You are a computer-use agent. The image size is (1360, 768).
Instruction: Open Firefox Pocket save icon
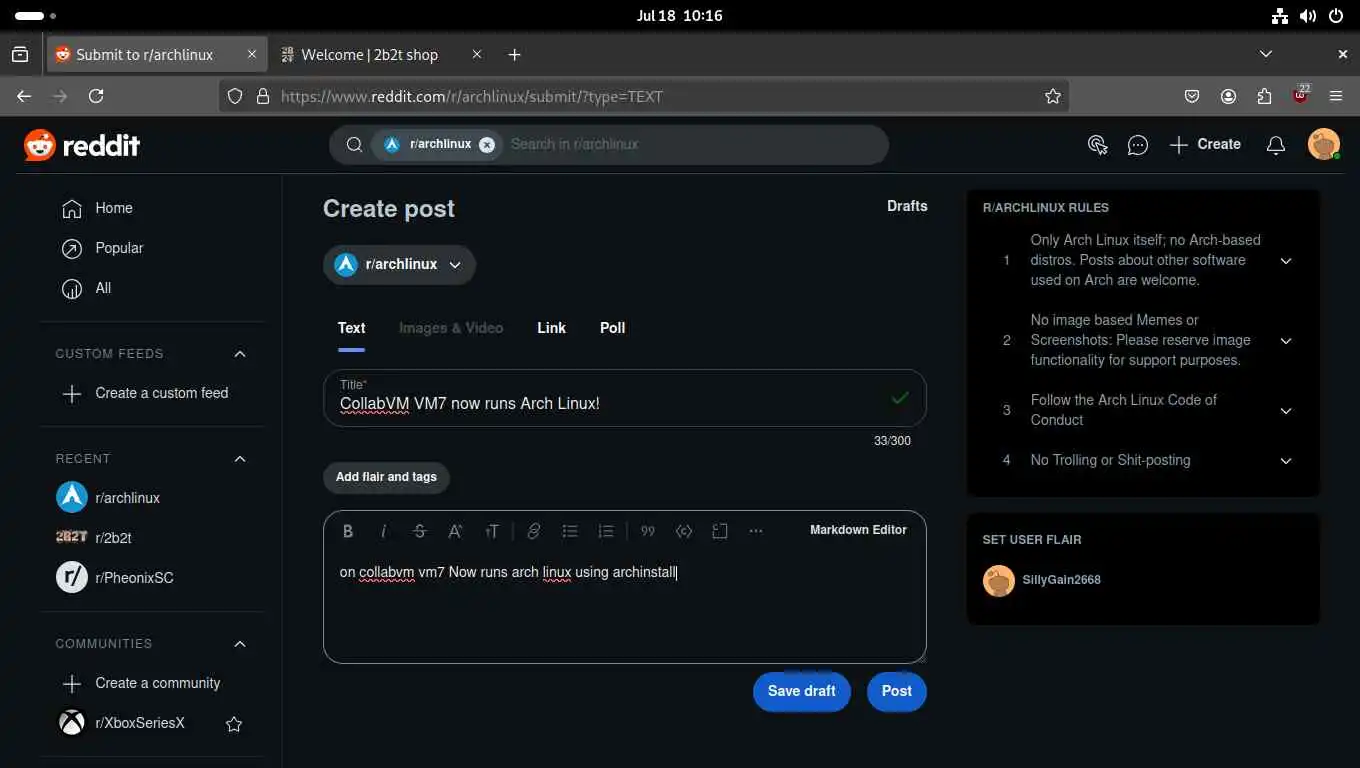(1192, 96)
